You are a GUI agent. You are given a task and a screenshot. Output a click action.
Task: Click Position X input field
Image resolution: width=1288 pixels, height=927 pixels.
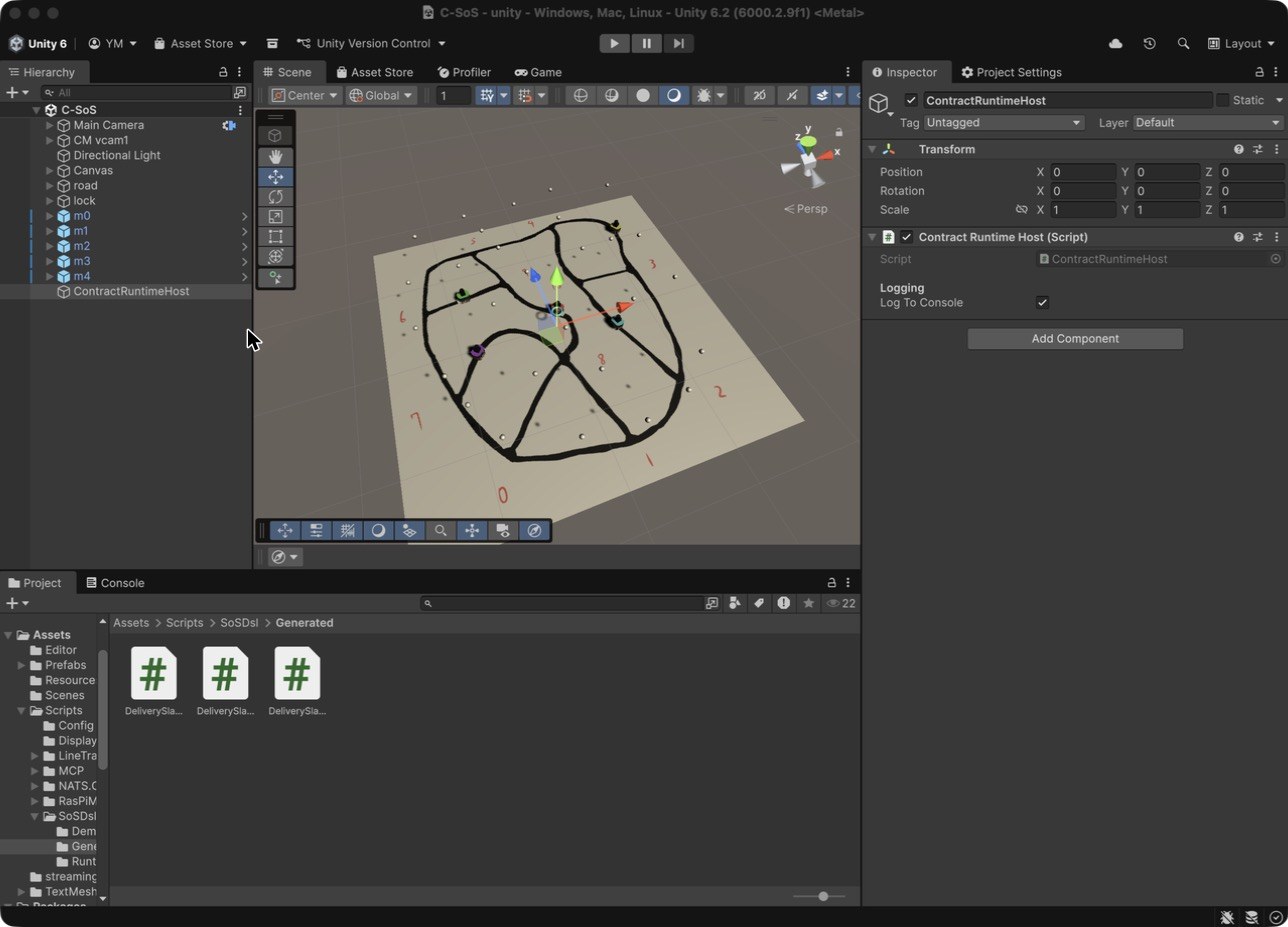pos(1083,172)
